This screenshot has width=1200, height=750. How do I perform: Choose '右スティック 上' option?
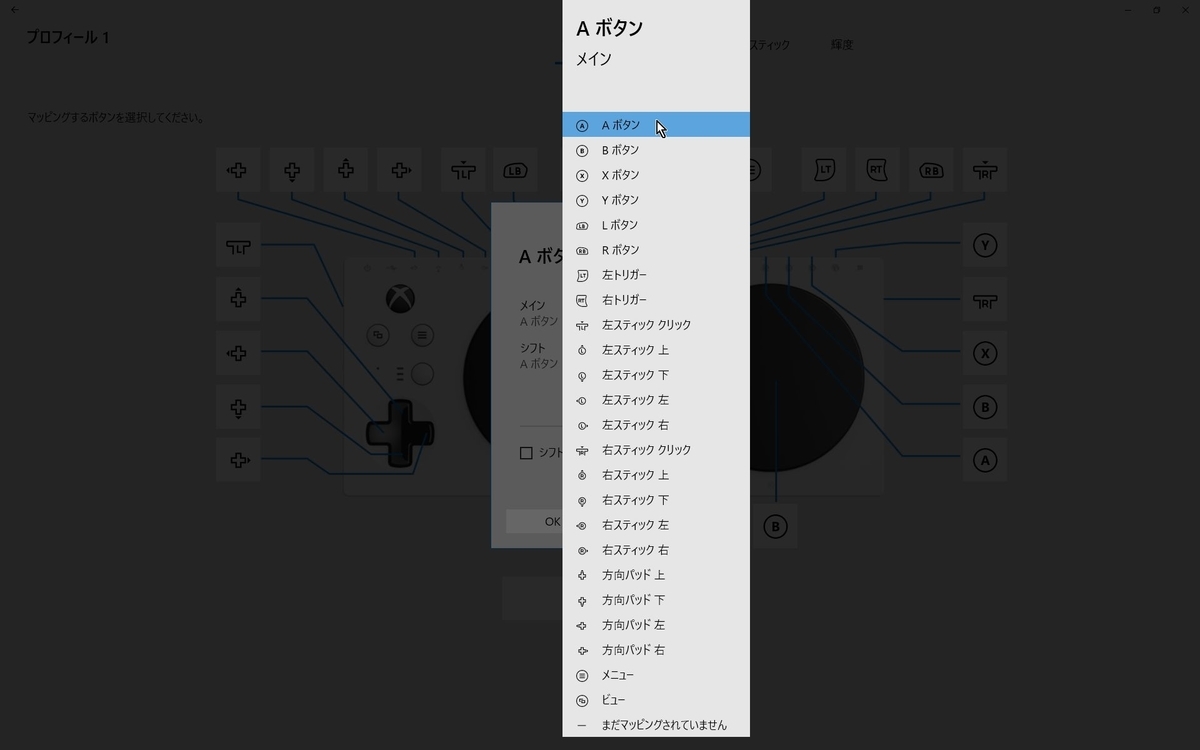(x=656, y=475)
